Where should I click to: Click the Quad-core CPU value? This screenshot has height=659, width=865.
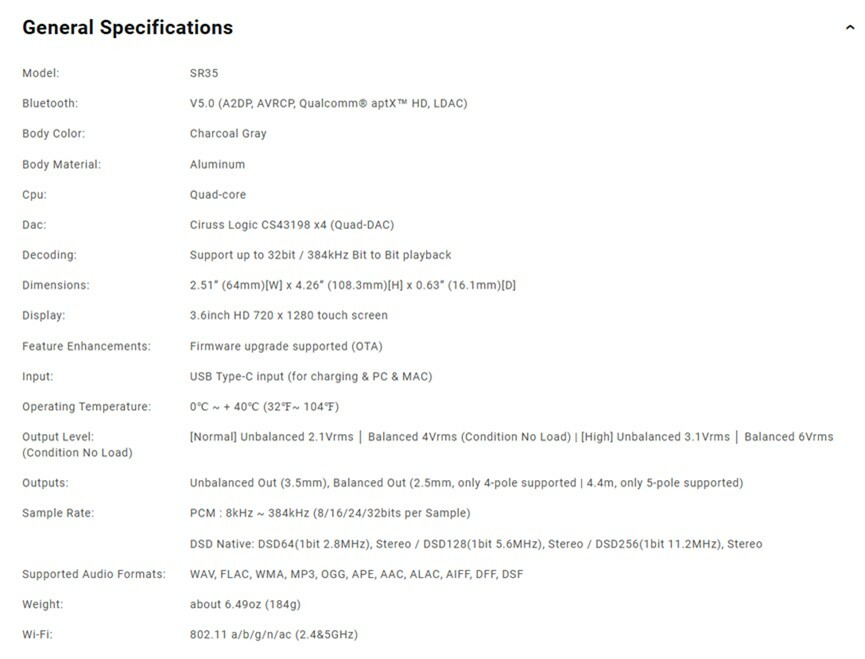coord(217,194)
